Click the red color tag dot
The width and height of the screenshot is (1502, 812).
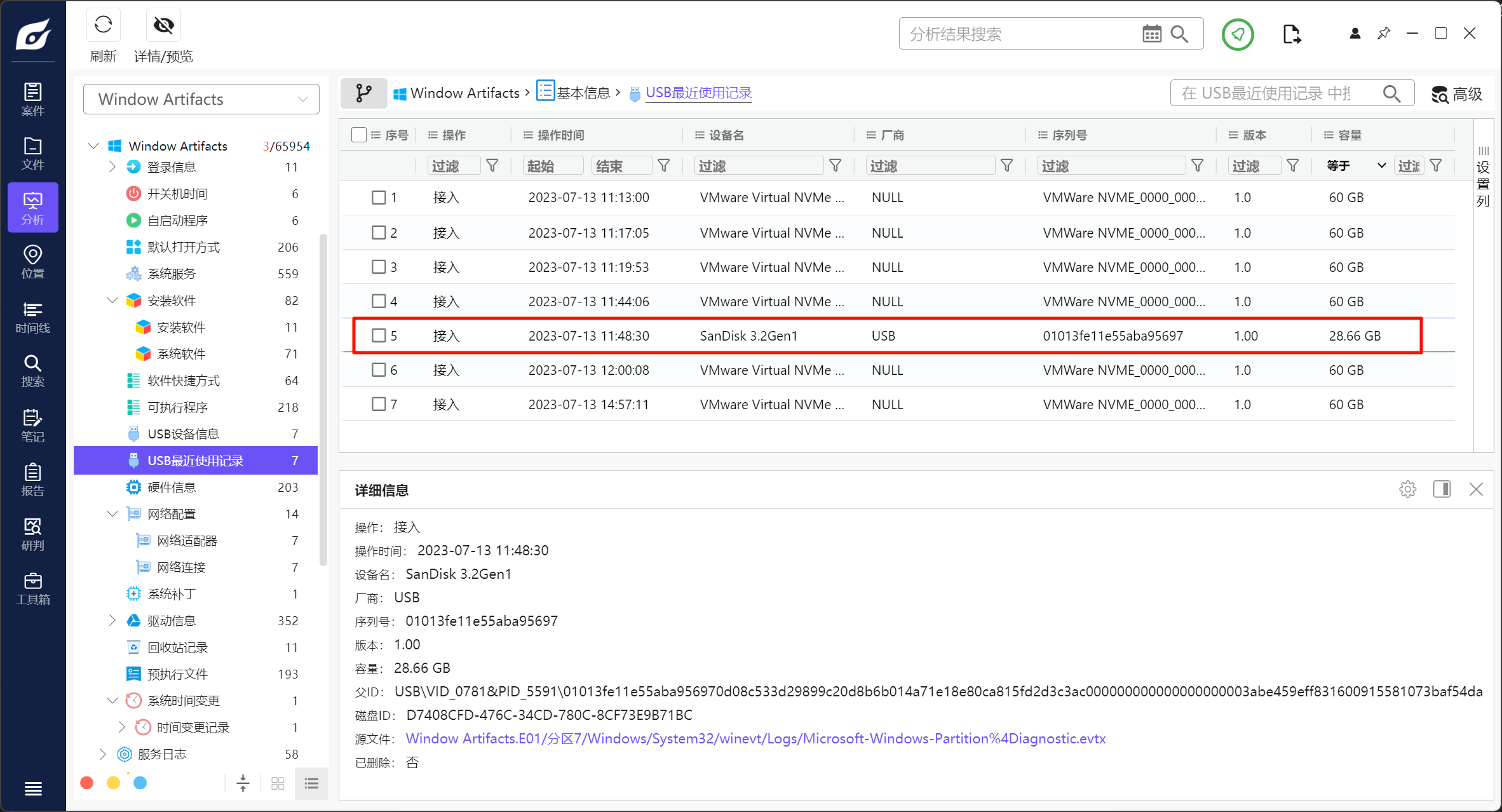(x=87, y=783)
